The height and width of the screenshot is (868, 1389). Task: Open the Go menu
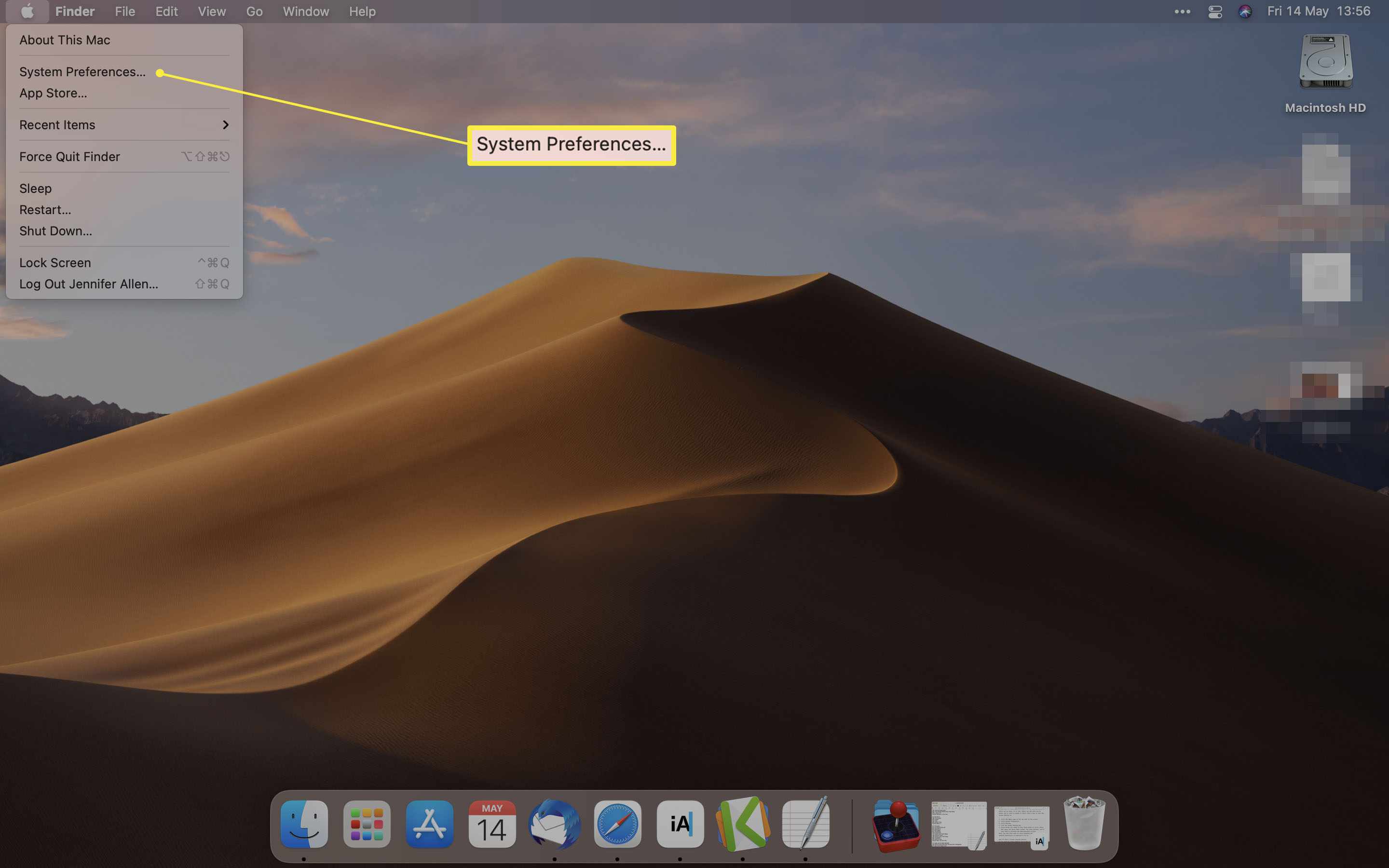pos(254,12)
